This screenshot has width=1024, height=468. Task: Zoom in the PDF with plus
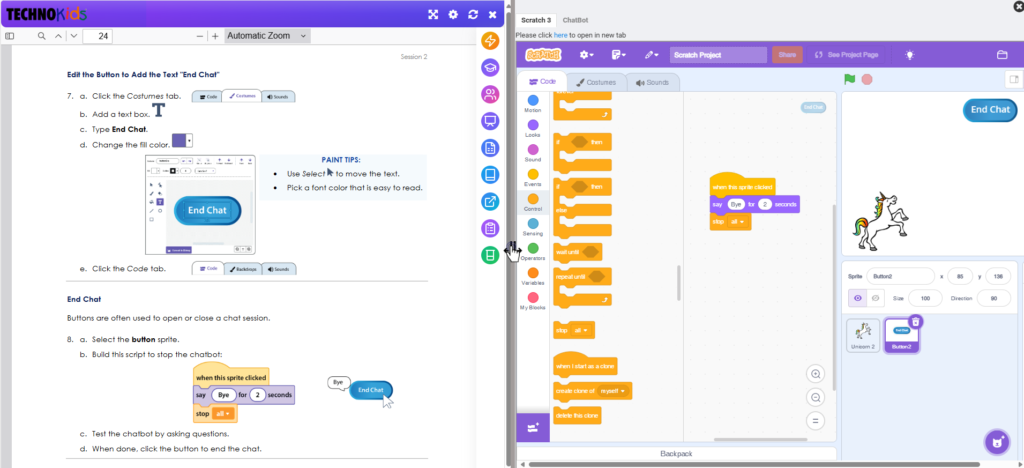[x=215, y=37]
